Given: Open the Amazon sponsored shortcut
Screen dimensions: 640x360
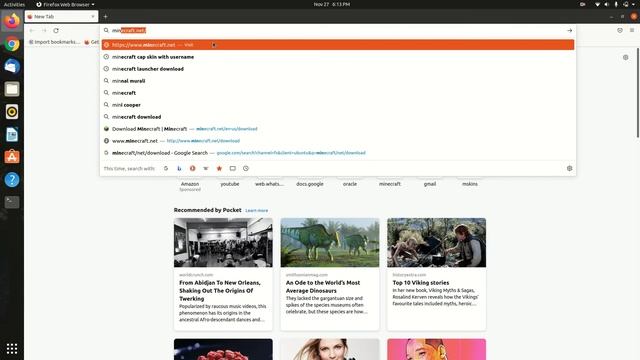Looking at the screenshot, I should click(x=190, y=184).
